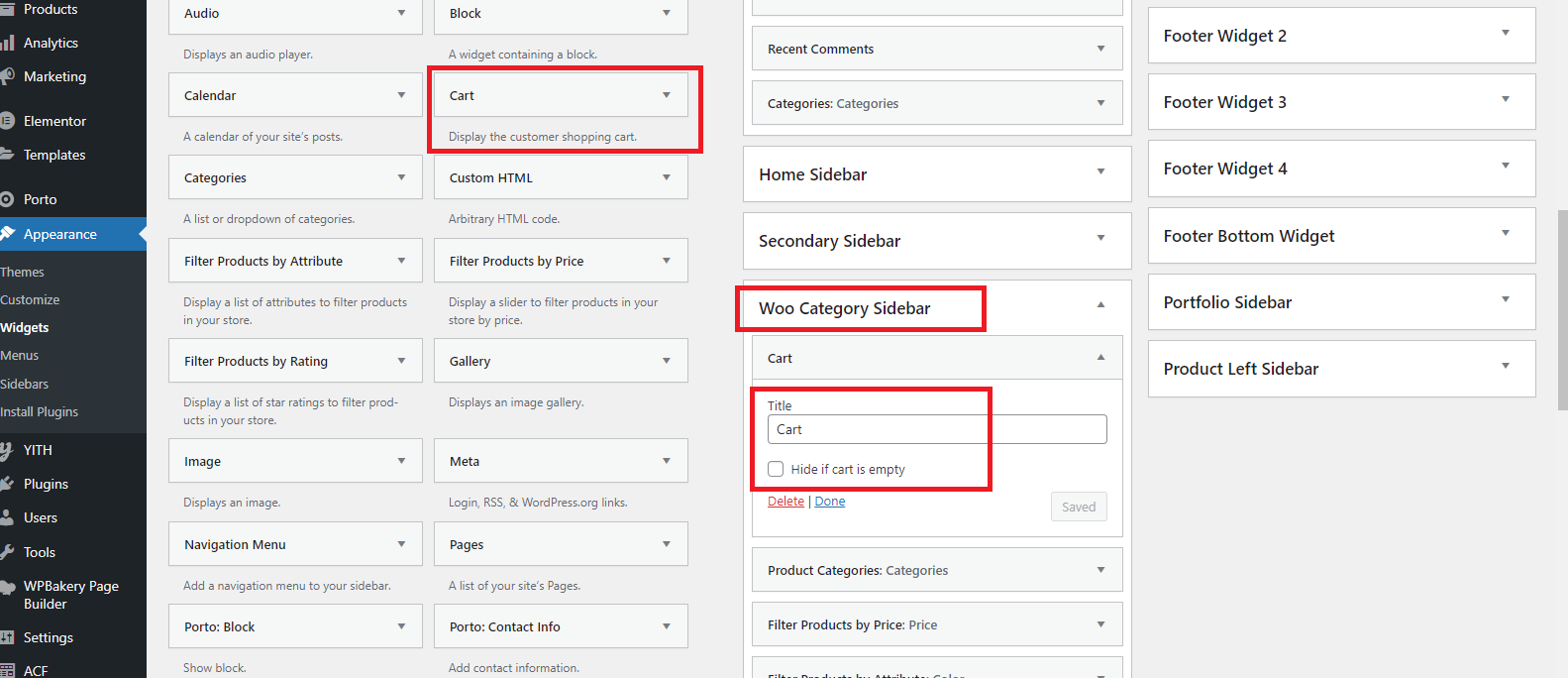Screen dimensions: 1568x678
Task: Enable Hide if cart is empty checkbox
Action: pos(776,469)
